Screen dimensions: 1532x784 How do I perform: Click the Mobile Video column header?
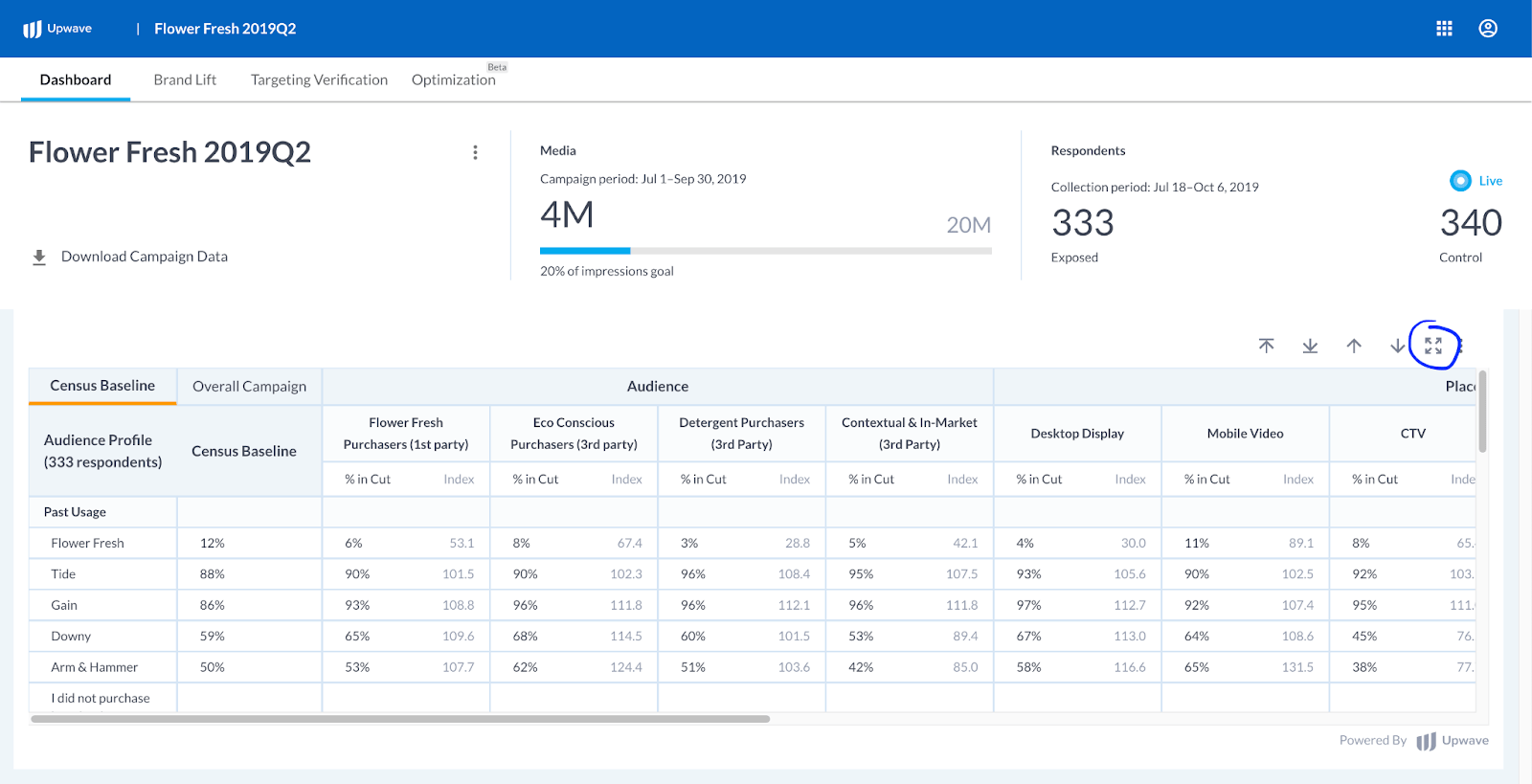(x=1245, y=434)
